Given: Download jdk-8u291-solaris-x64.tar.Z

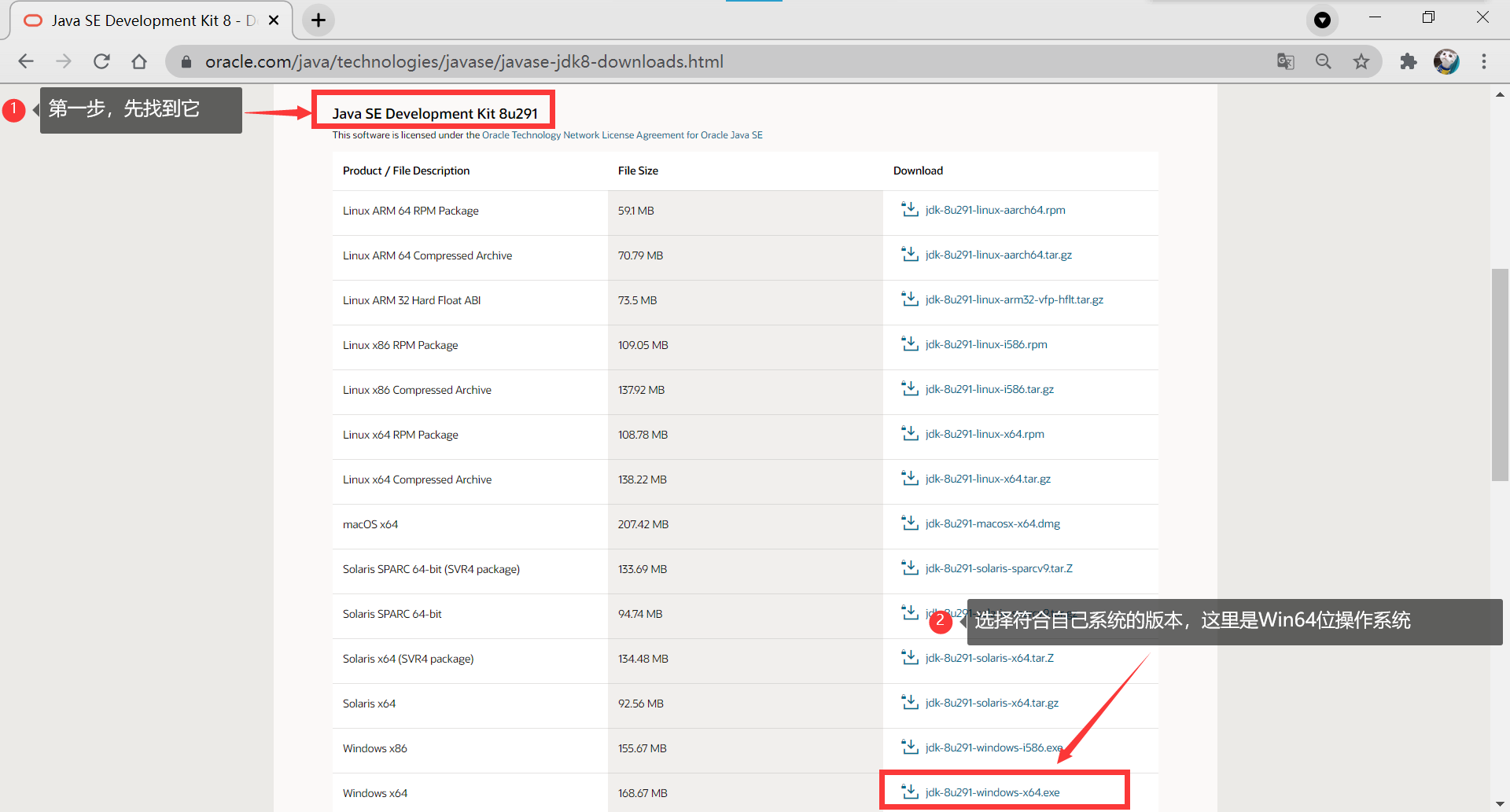Looking at the screenshot, I should (989, 658).
